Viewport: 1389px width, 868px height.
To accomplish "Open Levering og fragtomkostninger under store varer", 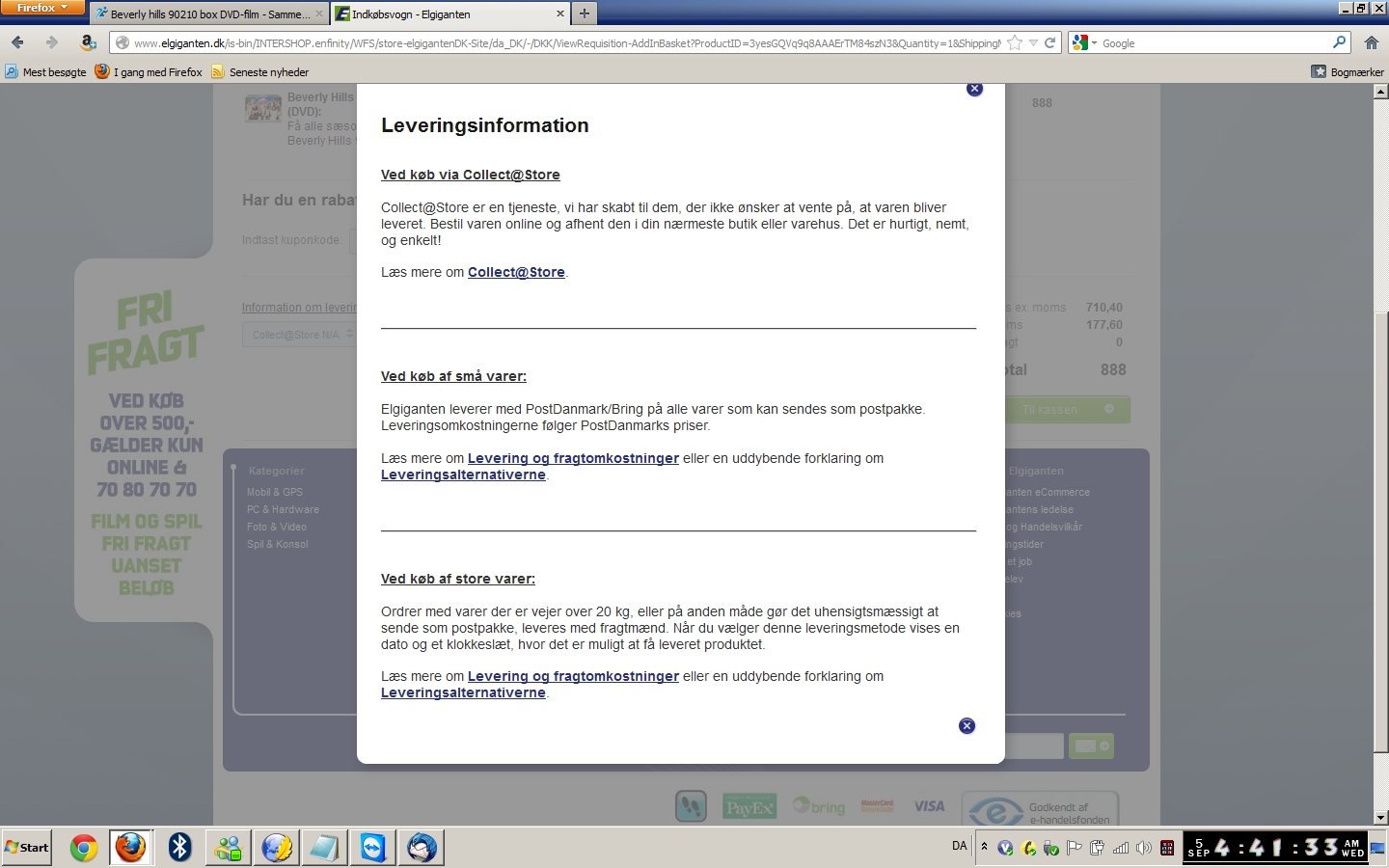I will [x=573, y=677].
